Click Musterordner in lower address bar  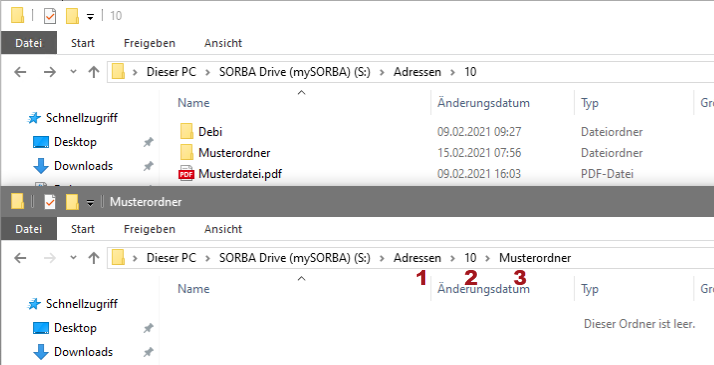point(535,258)
